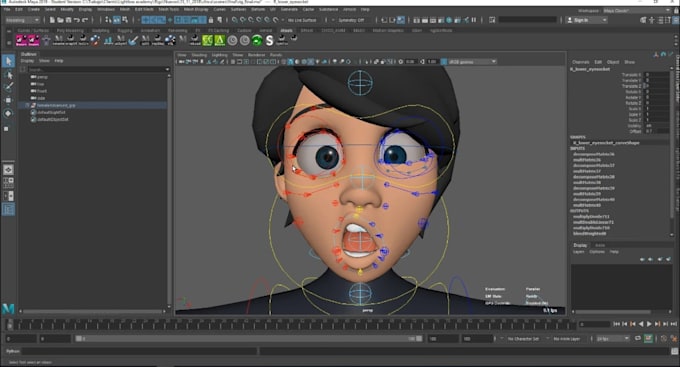Click No Live Surface field
680x367 pixels.
pyautogui.click(x=302, y=20)
